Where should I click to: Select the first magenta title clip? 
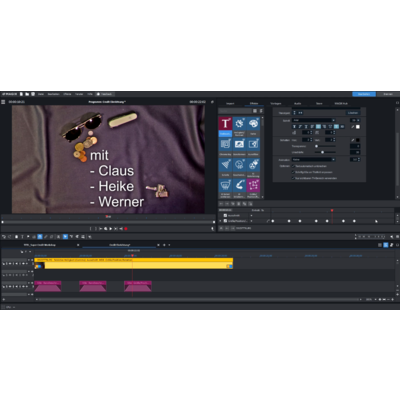coord(48,286)
